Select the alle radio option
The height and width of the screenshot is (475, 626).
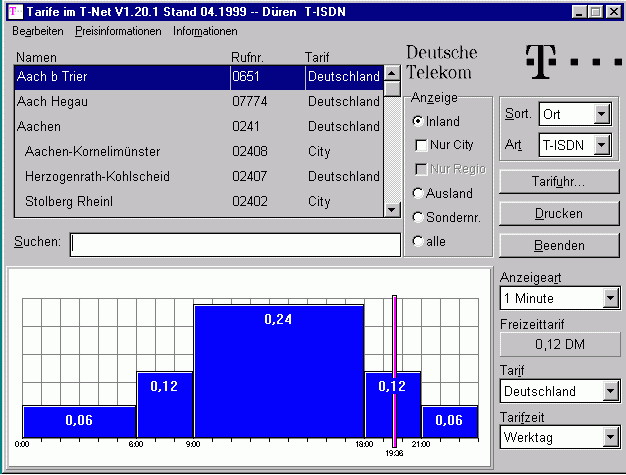[x=419, y=241]
